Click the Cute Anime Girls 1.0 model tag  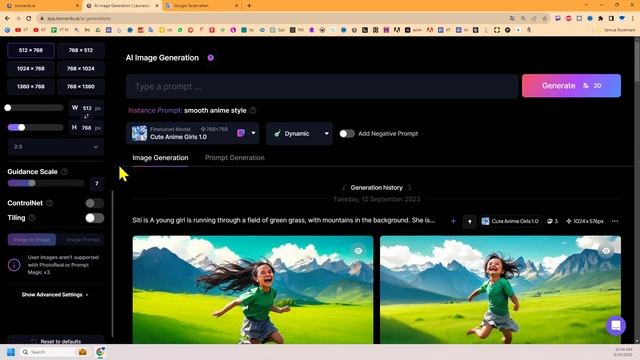[510, 221]
